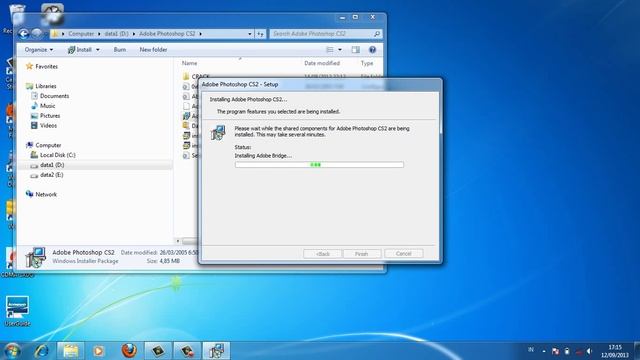
Task: Launch Internet Explorer from the taskbar
Action: pos(41,351)
